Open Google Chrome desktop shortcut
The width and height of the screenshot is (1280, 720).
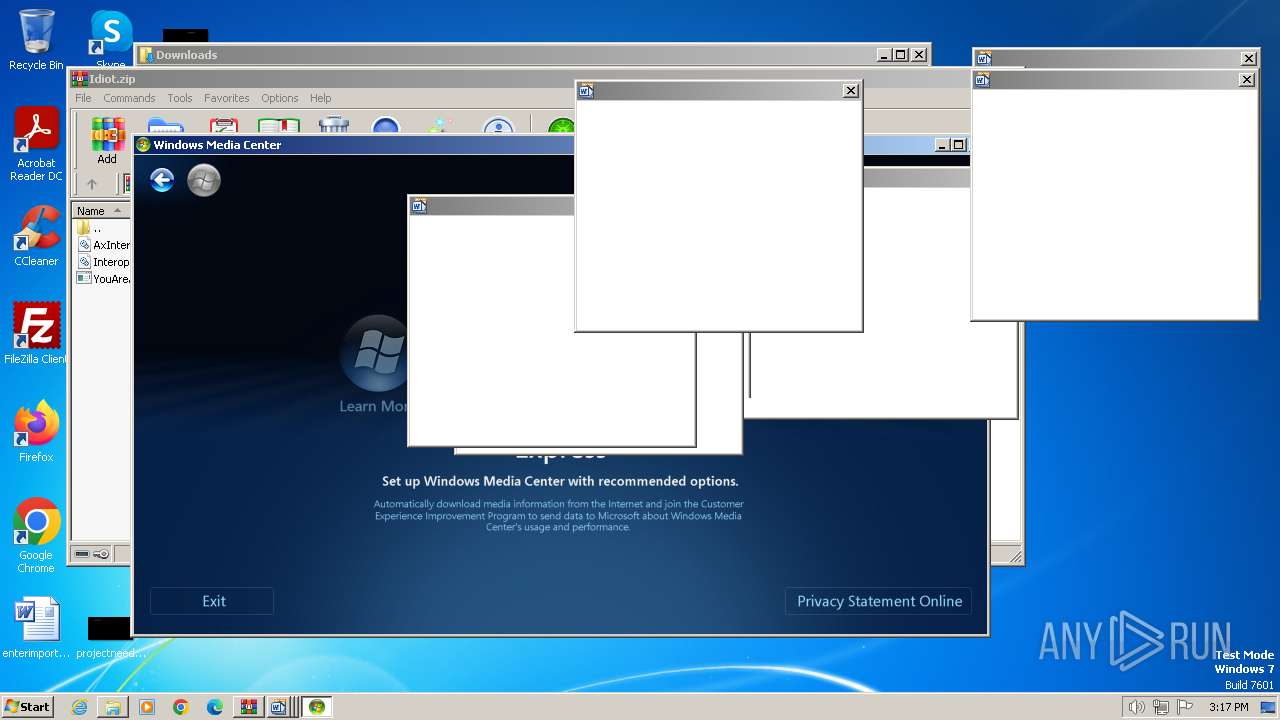click(x=36, y=536)
